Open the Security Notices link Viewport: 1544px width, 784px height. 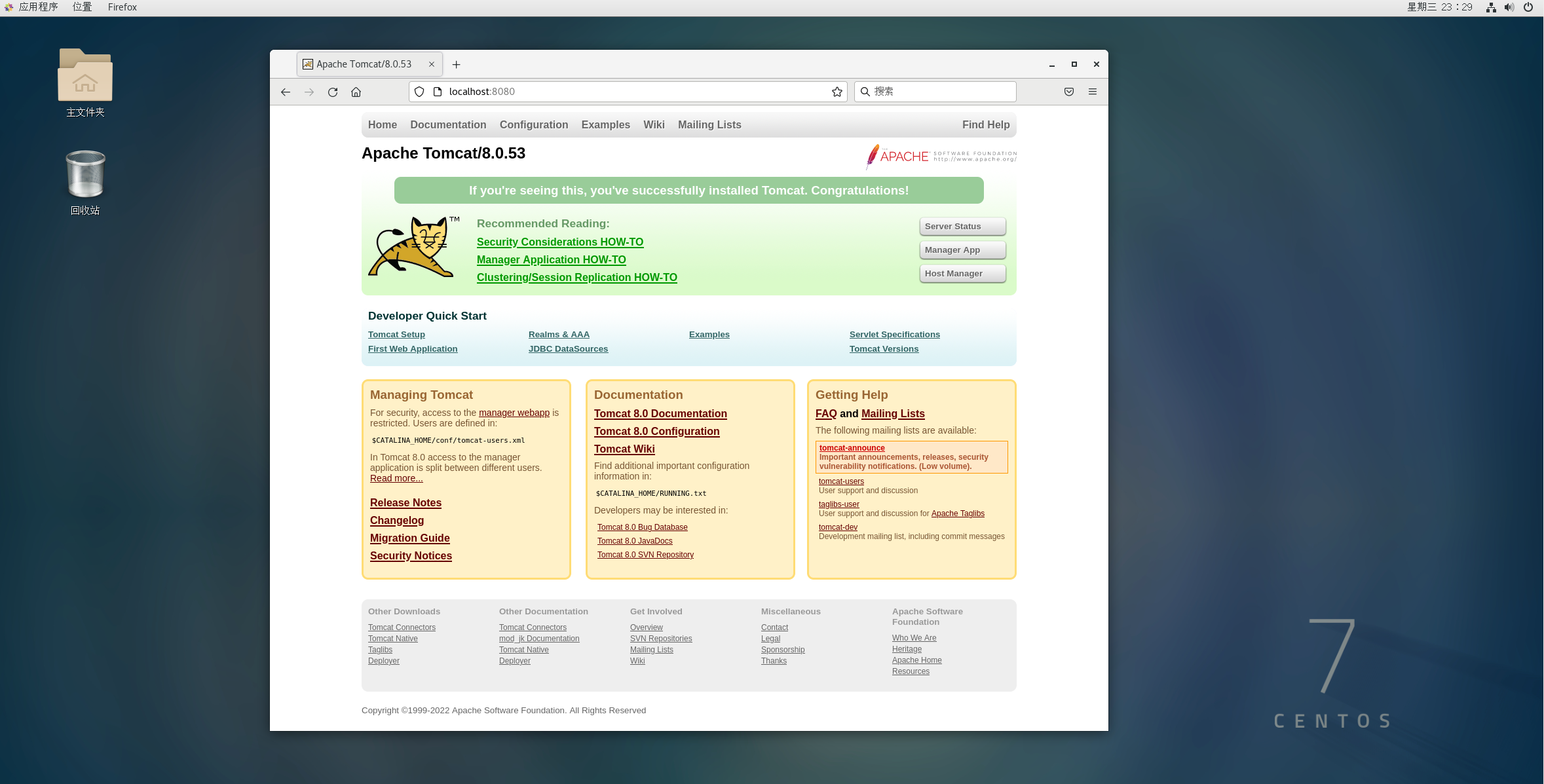pos(411,556)
